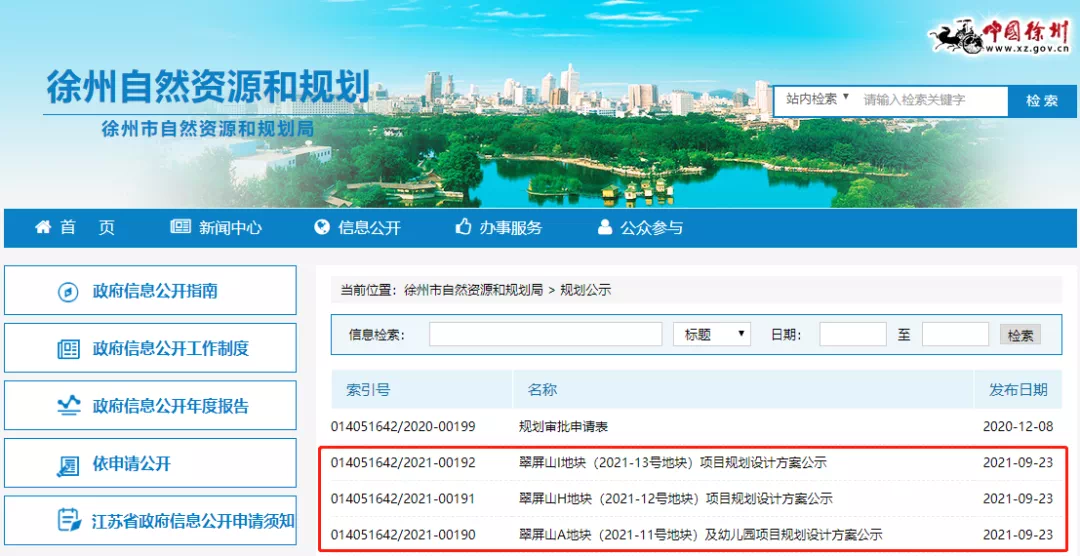Click the home icon beside 首页
Viewport: 1080px width, 556px height.
(43, 227)
